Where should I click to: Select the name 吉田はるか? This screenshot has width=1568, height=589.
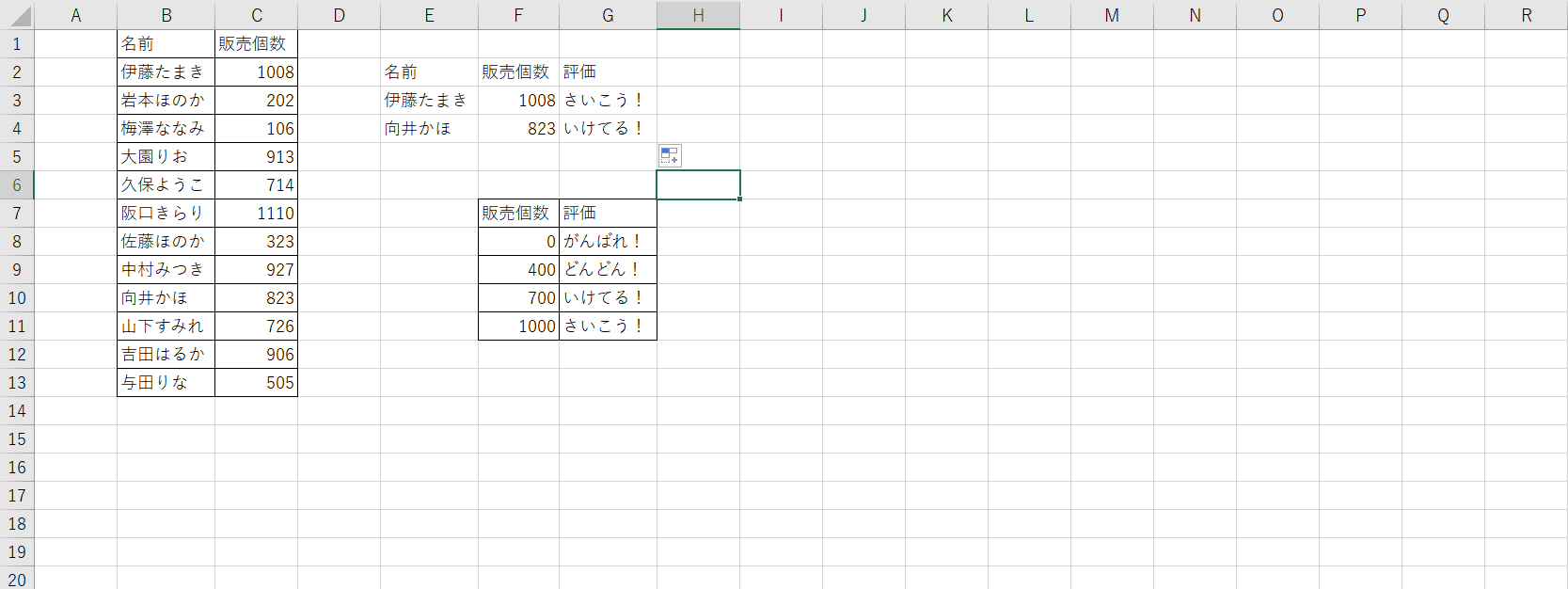tap(166, 355)
